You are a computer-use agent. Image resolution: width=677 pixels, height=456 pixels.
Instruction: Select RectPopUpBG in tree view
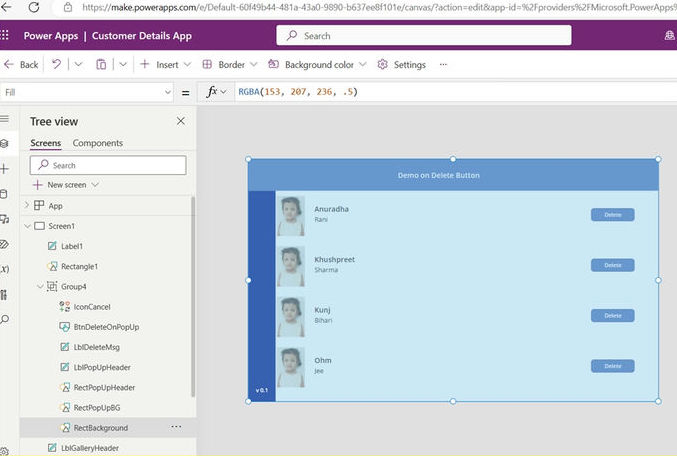pyautogui.click(x=97, y=408)
